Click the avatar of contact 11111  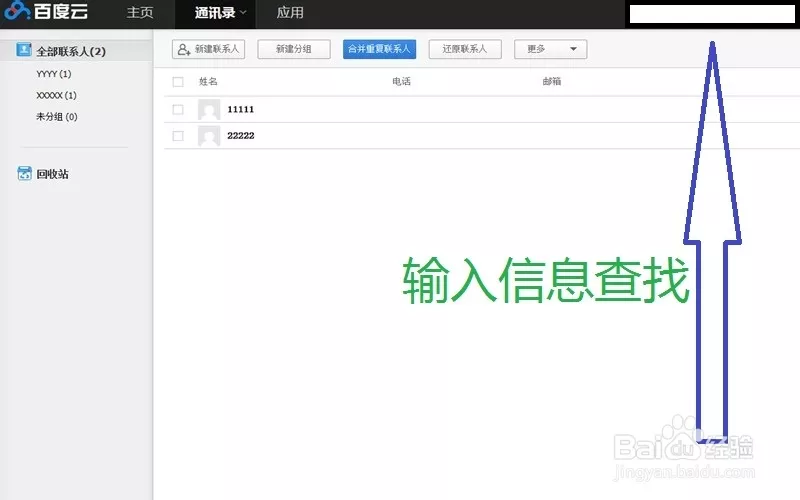click(209, 109)
